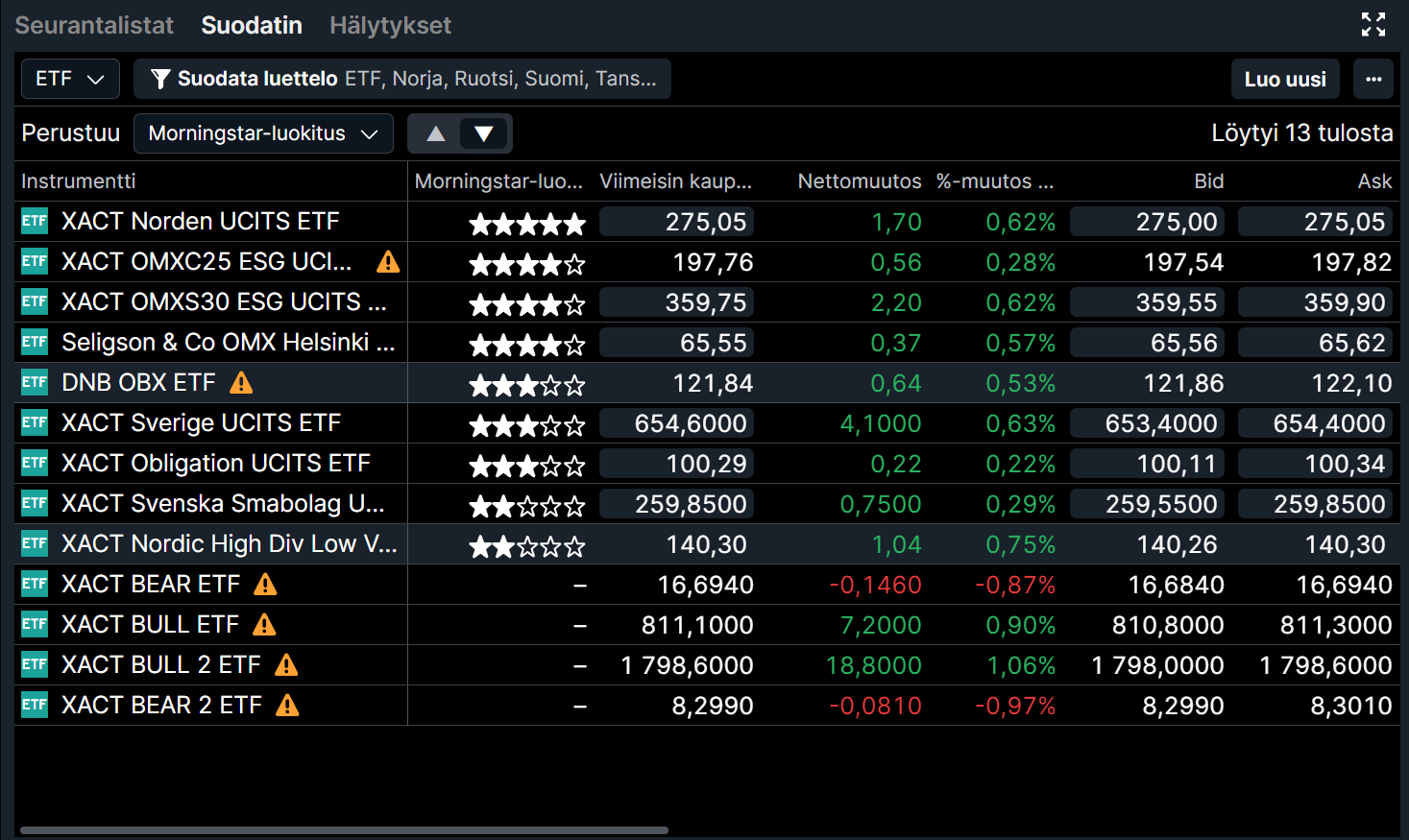Click ETF badge icon for XACT Norden

35,221
